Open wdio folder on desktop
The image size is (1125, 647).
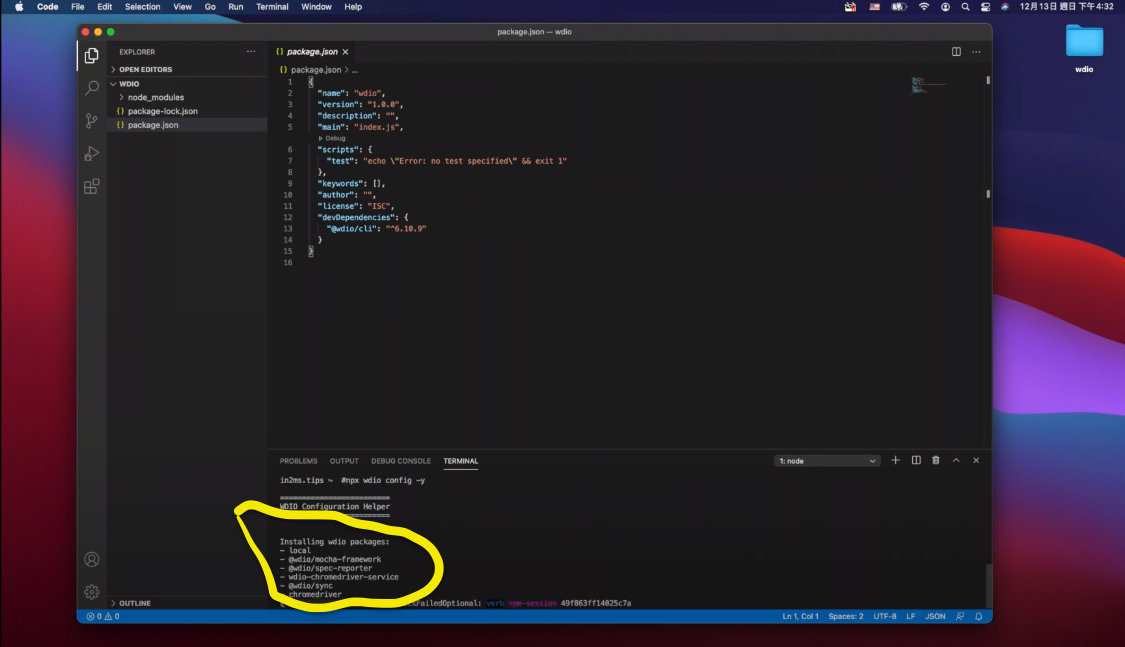click(1084, 48)
